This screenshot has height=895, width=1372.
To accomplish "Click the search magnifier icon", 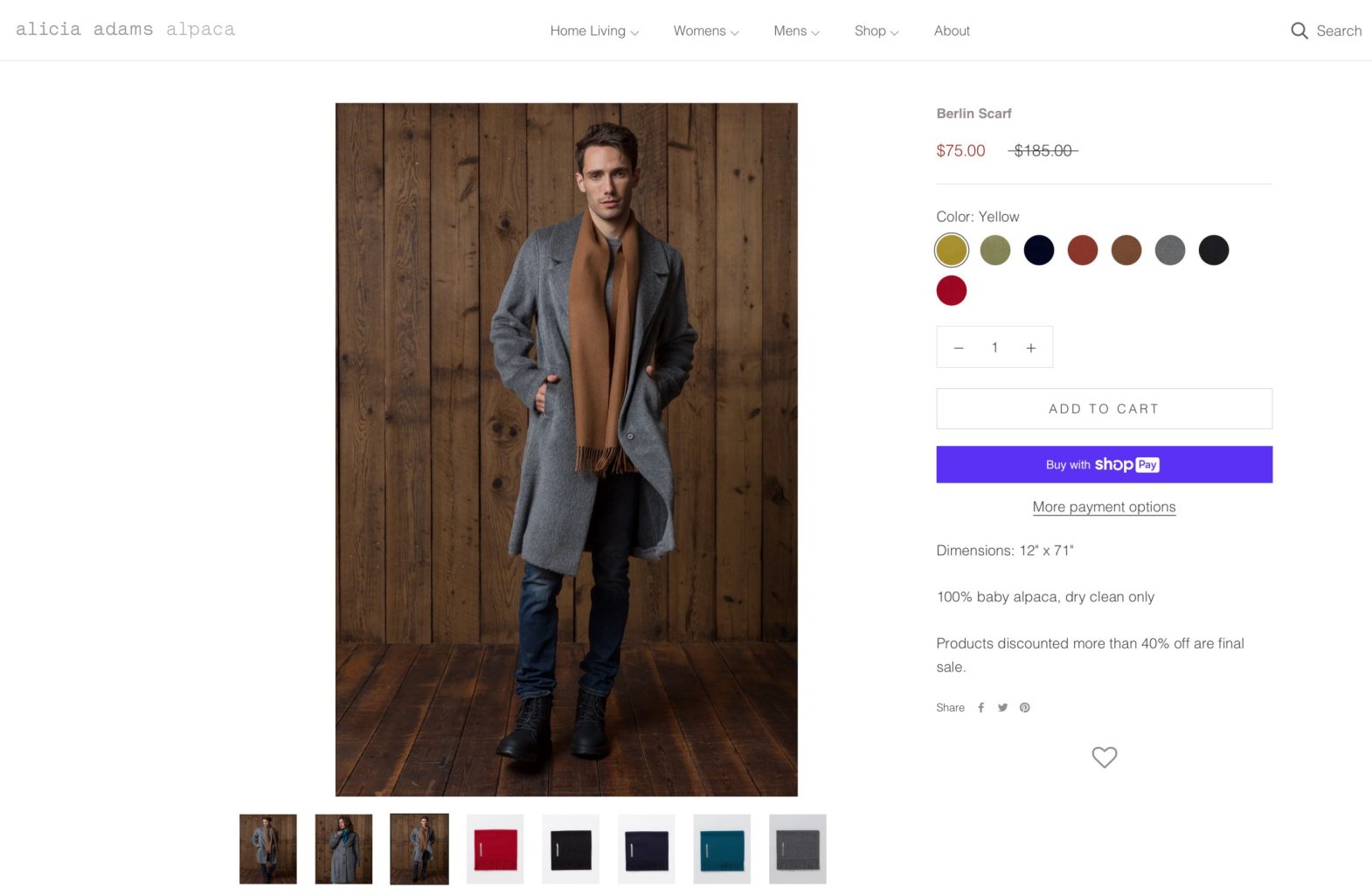I will coord(1299,31).
